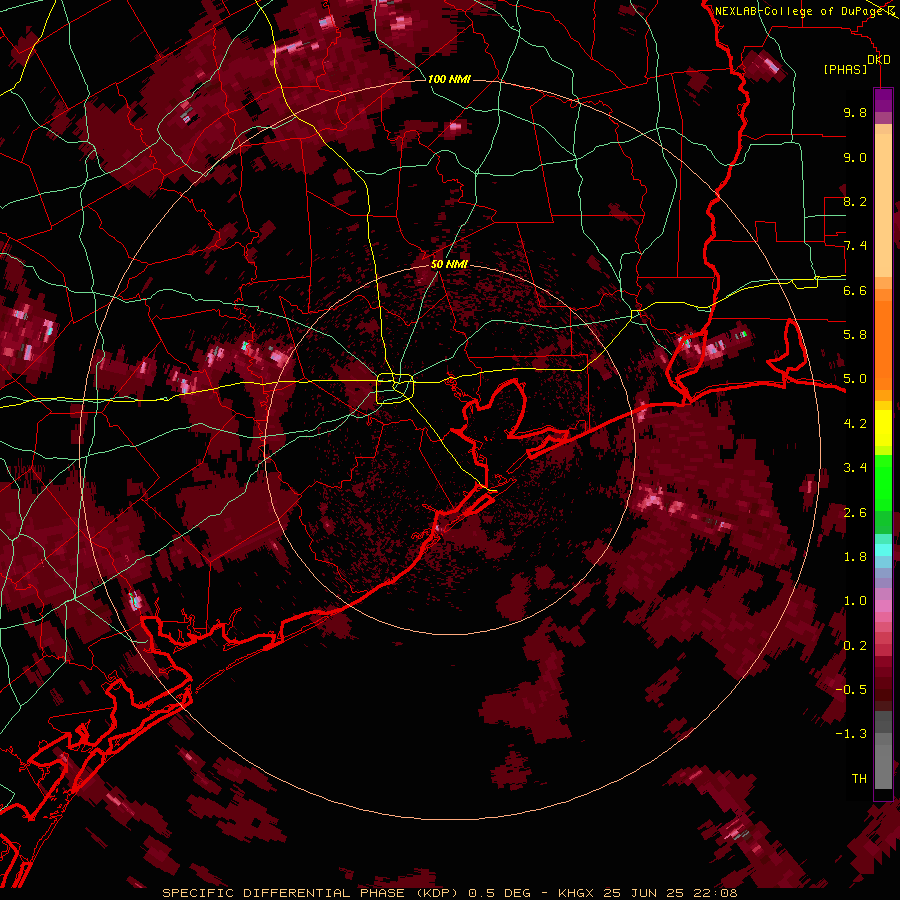Screen dimensions: 900x900
Task: Click the 9.8 value on the color scale
Action: [855, 112]
